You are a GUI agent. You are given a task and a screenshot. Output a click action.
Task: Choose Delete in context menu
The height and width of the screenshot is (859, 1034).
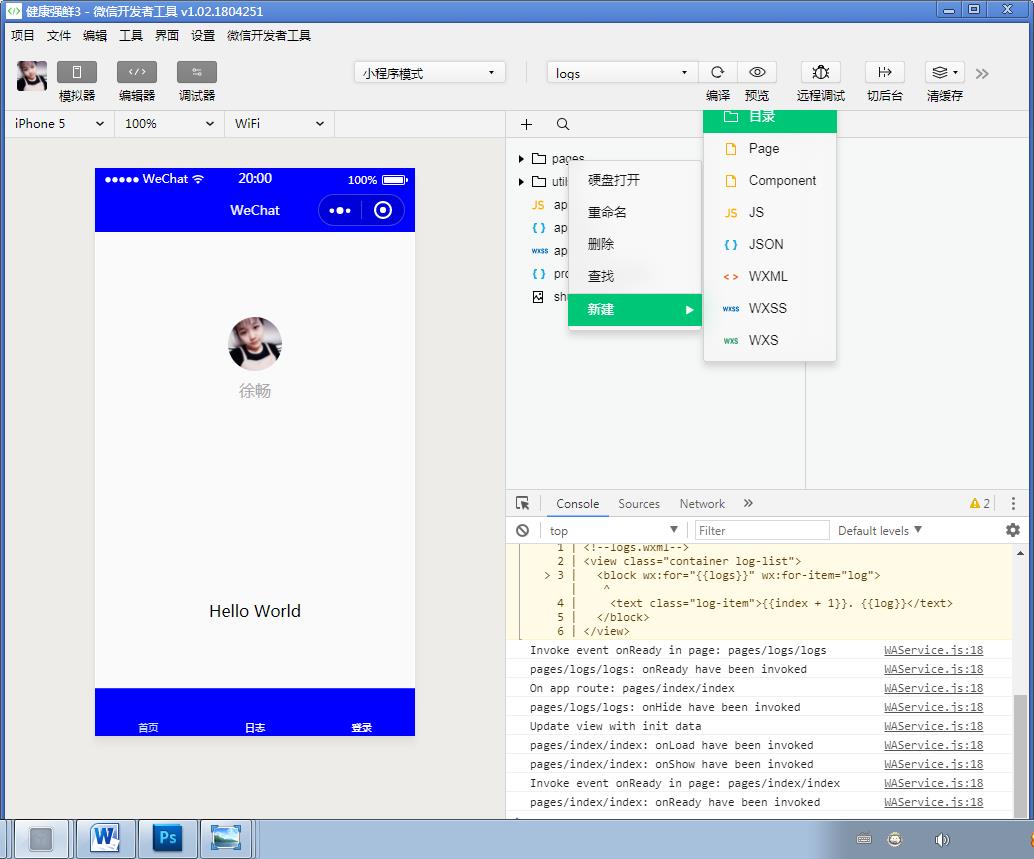[x=634, y=244]
